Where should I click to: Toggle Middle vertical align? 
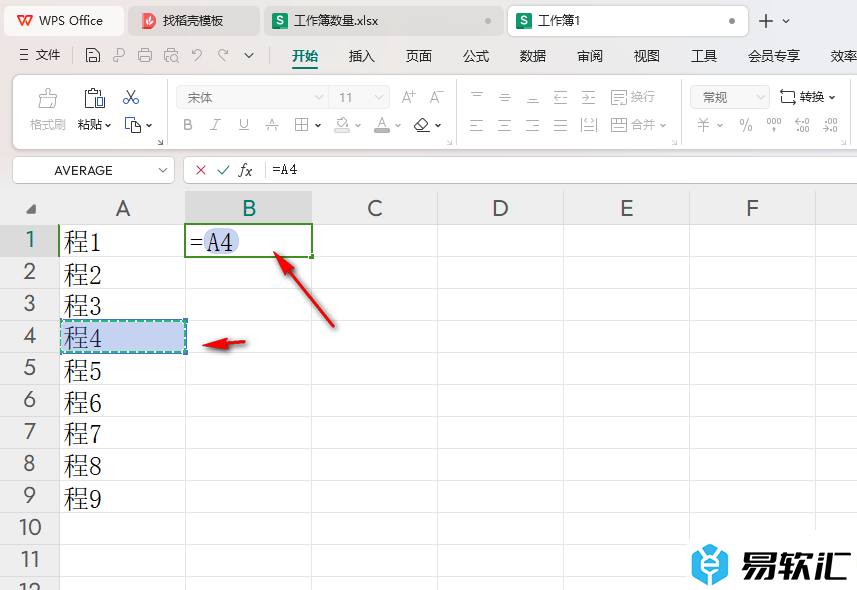pyautogui.click(x=504, y=97)
